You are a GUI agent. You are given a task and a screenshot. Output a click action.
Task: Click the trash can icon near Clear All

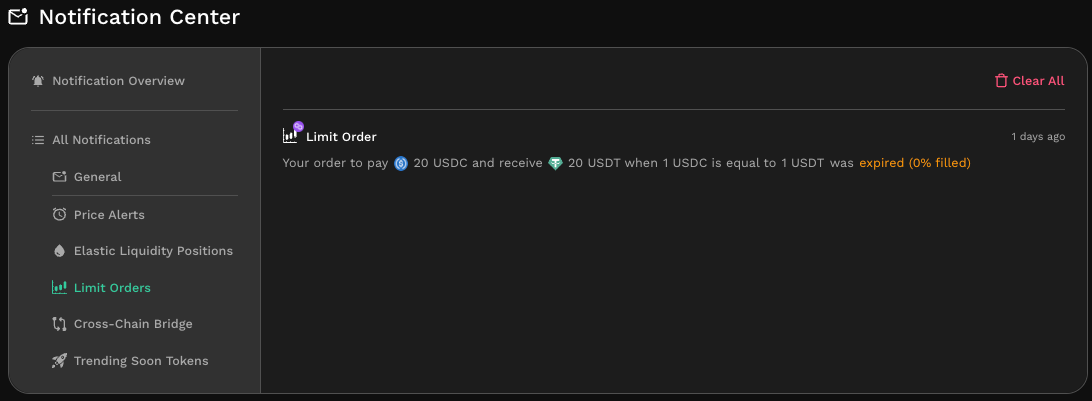click(1001, 81)
